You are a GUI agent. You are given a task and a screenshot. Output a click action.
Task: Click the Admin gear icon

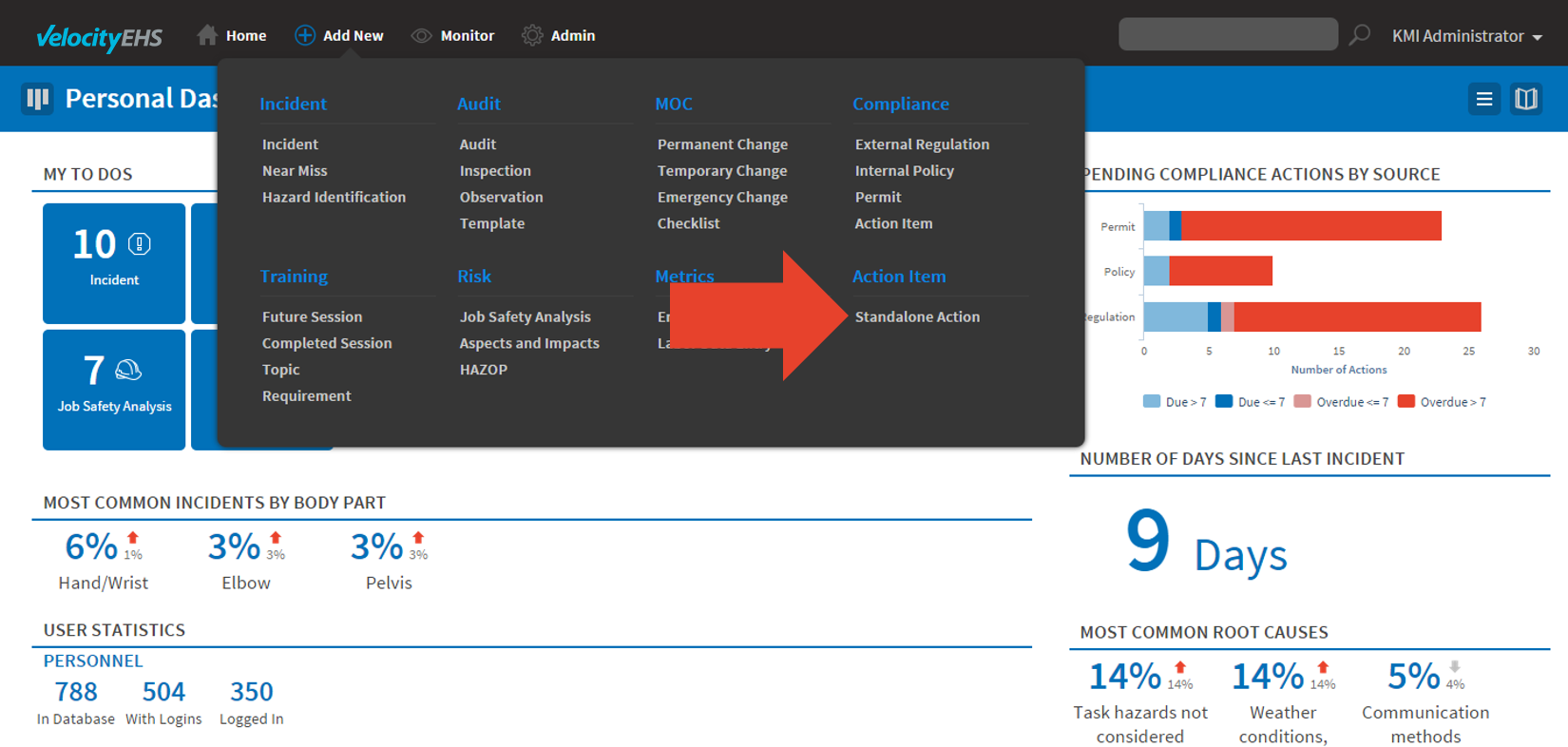[x=532, y=36]
